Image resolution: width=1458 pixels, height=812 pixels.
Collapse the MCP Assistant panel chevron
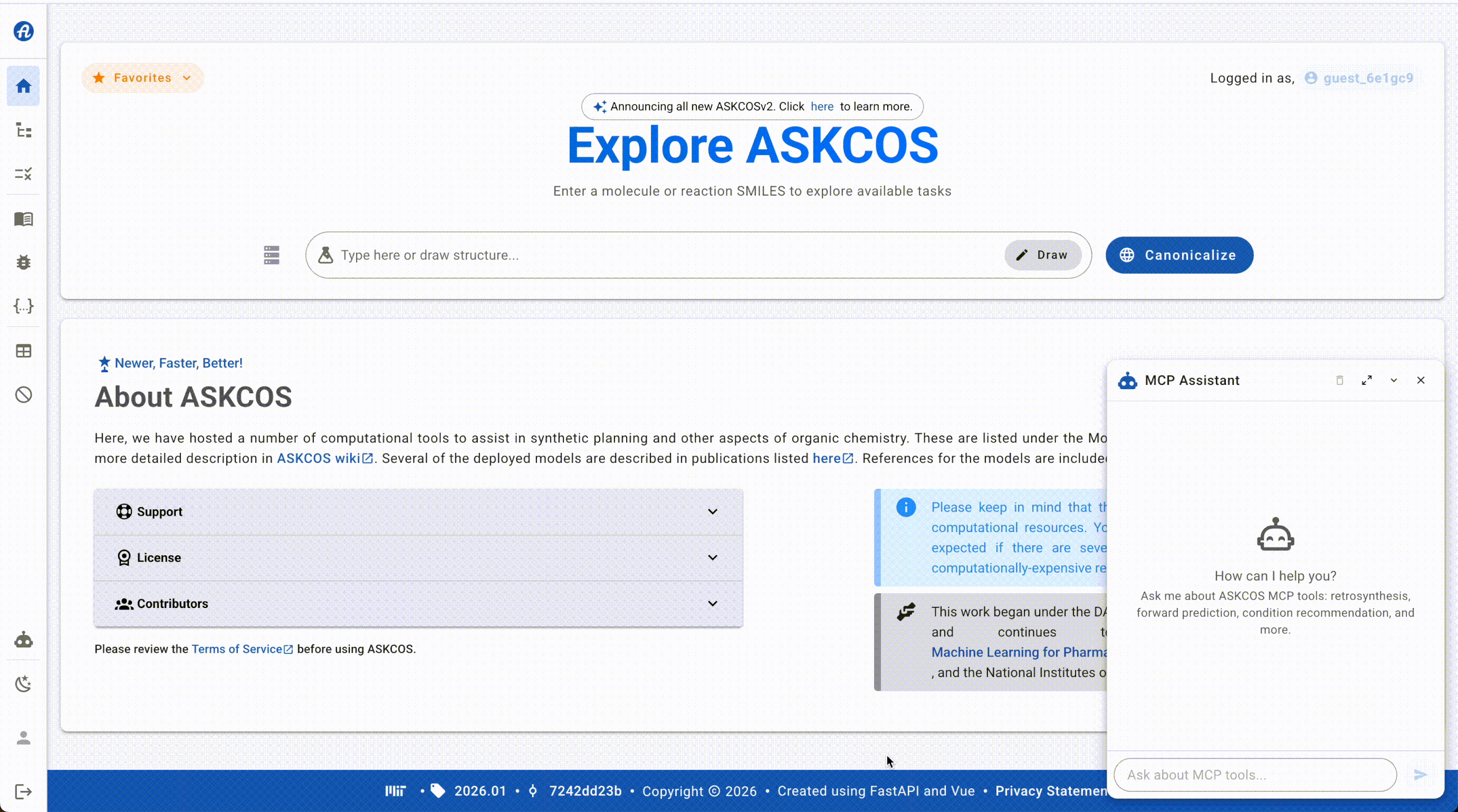pos(1394,380)
